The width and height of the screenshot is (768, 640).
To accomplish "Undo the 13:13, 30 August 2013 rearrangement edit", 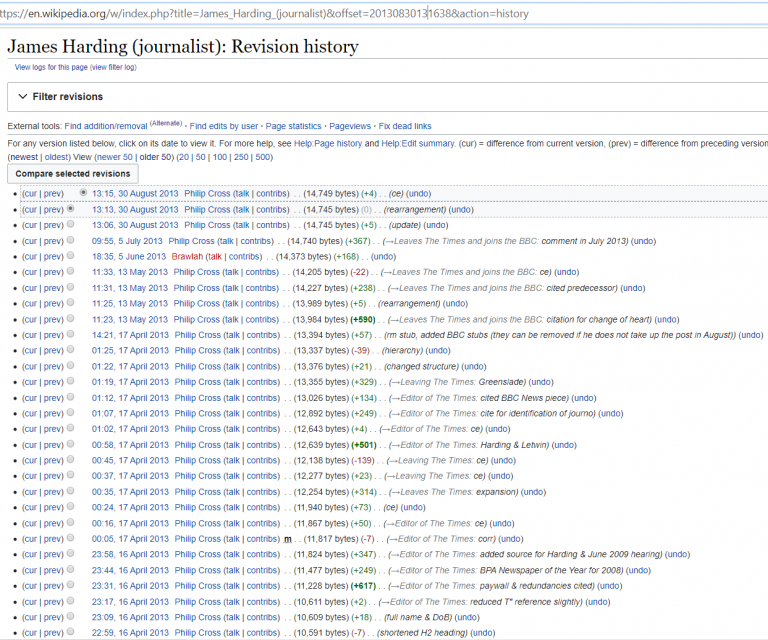I will [461, 210].
